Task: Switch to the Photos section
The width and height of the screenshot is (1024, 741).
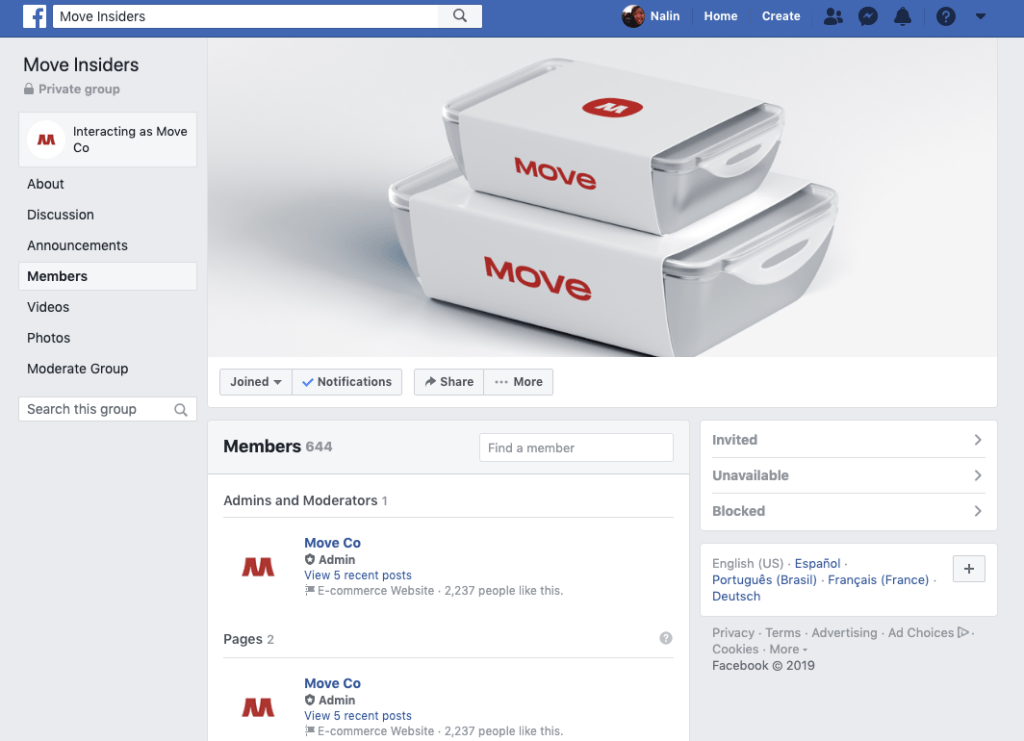Action: 48,337
